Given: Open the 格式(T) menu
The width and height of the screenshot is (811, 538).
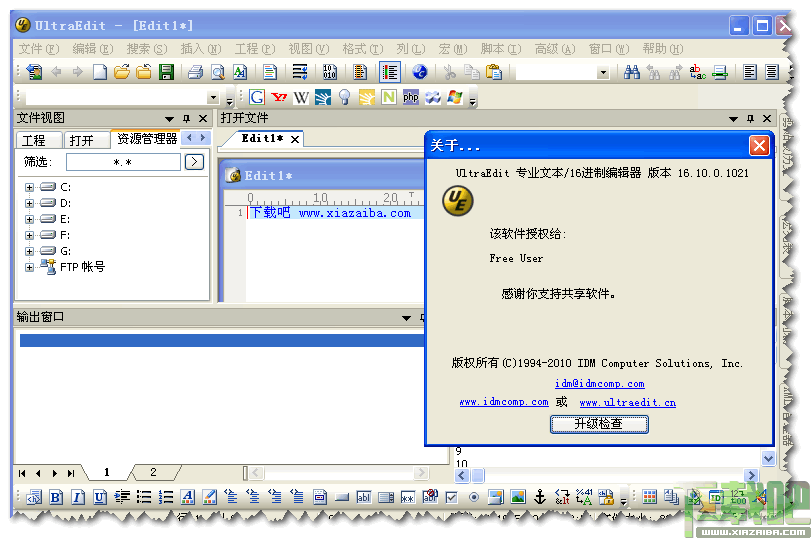Looking at the screenshot, I should (363, 49).
